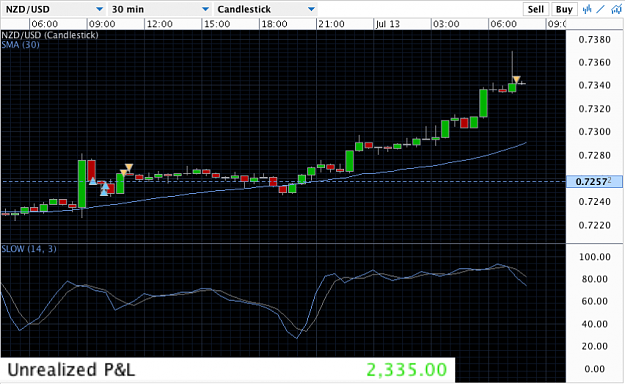
Task: Open the NZD/USD currency pair dropdown
Action: 54,9
